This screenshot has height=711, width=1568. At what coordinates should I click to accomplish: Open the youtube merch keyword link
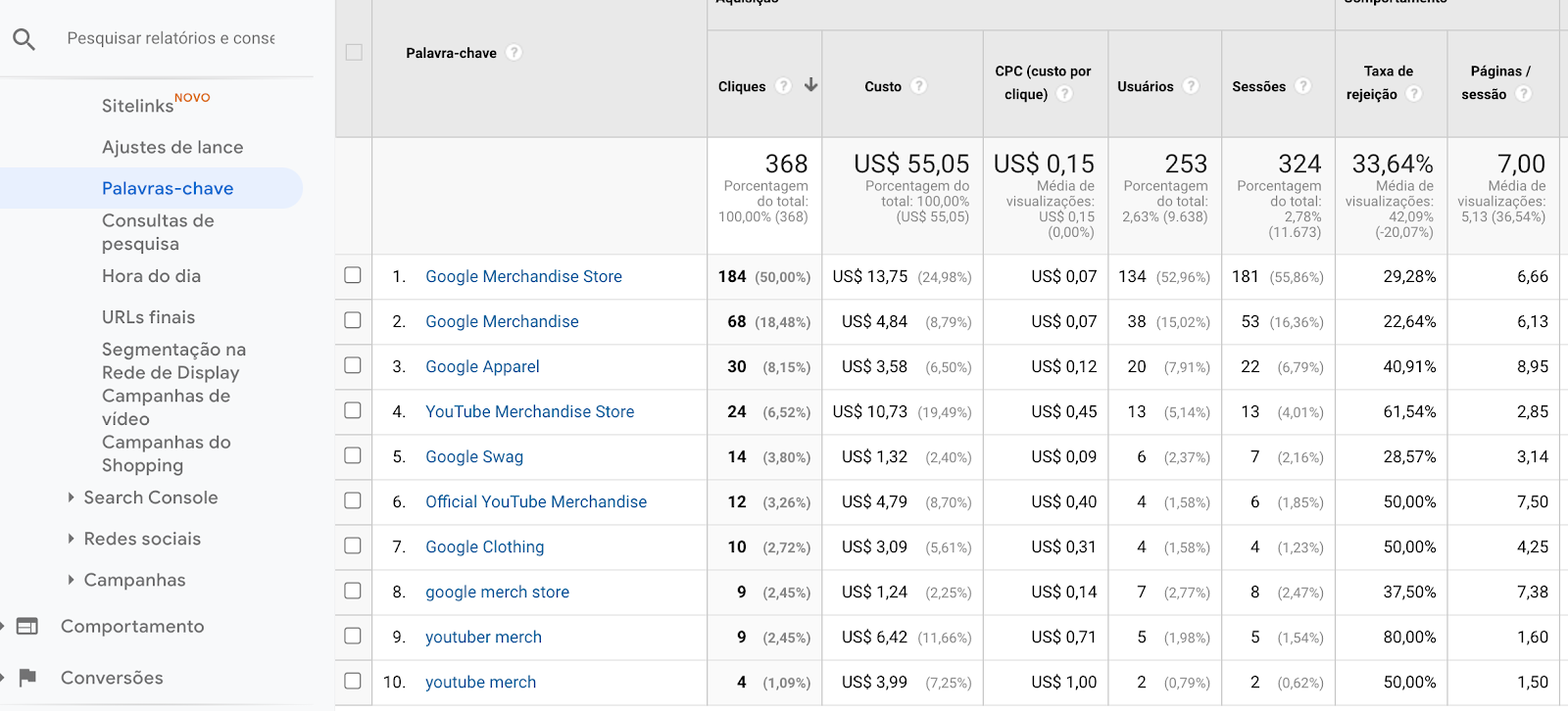(480, 682)
